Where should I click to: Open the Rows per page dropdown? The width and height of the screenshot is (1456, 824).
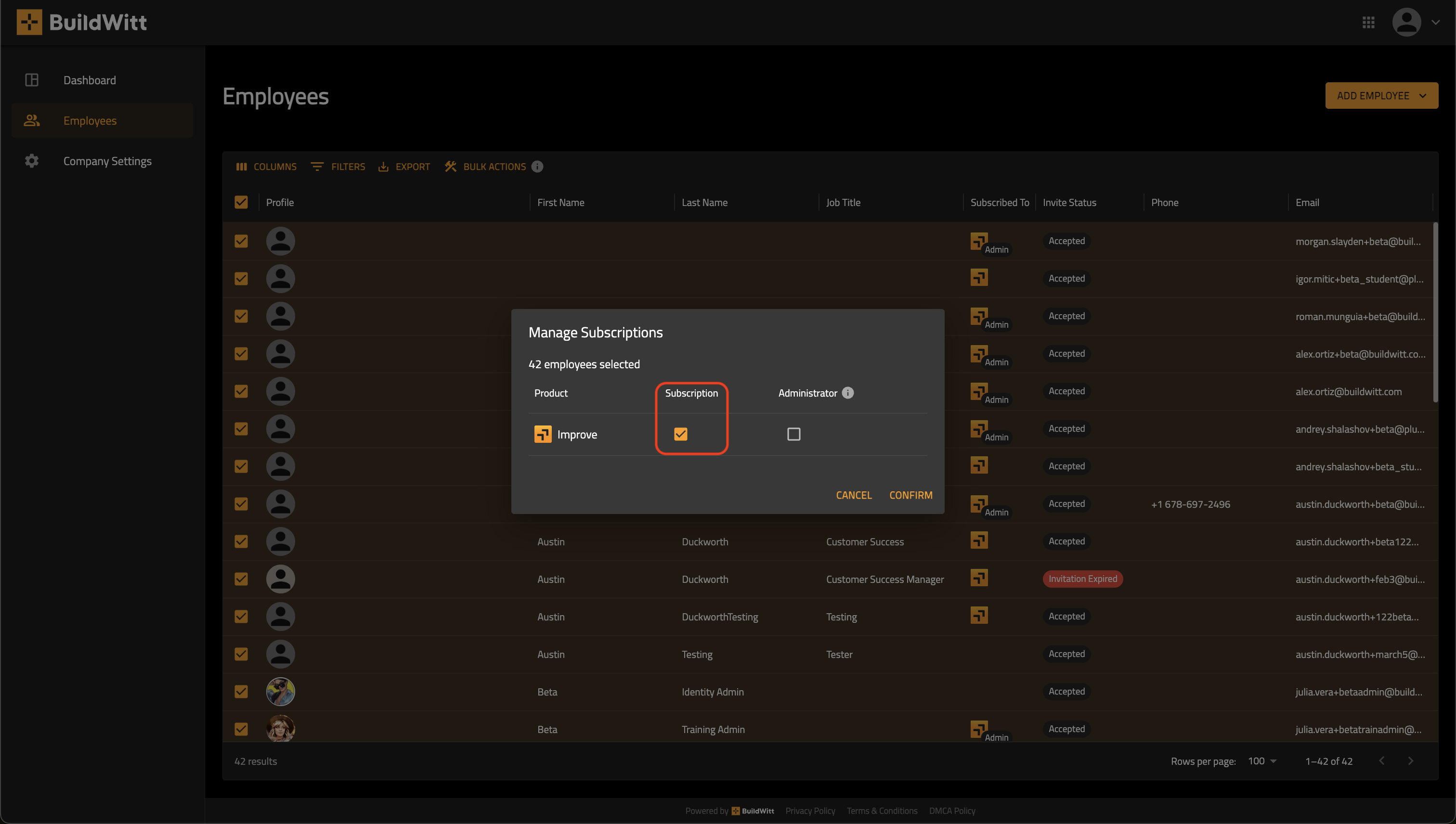[1262, 761]
